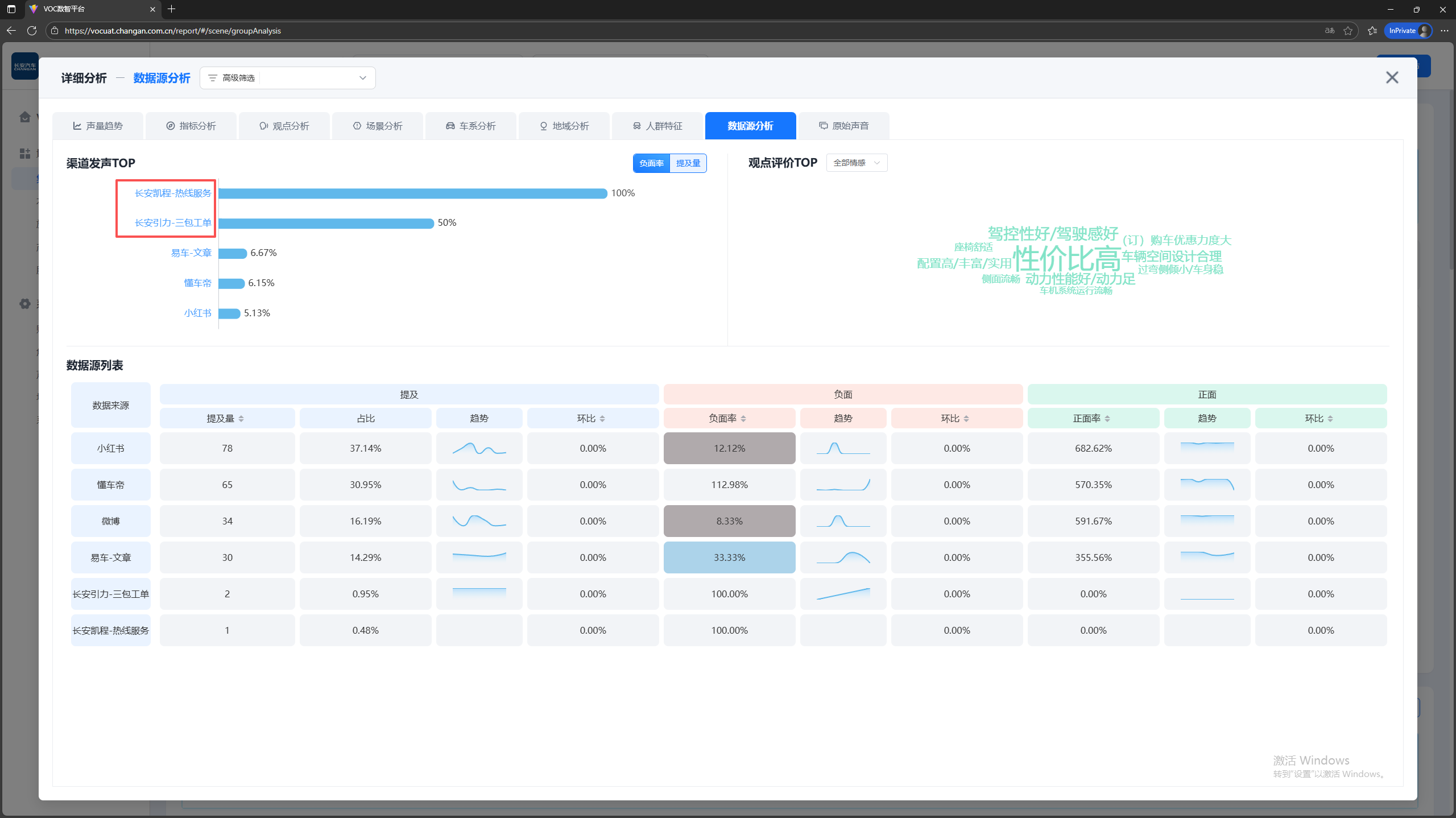Click the 高级筛选 filter icon
The height and width of the screenshot is (818, 1456).
(213, 78)
